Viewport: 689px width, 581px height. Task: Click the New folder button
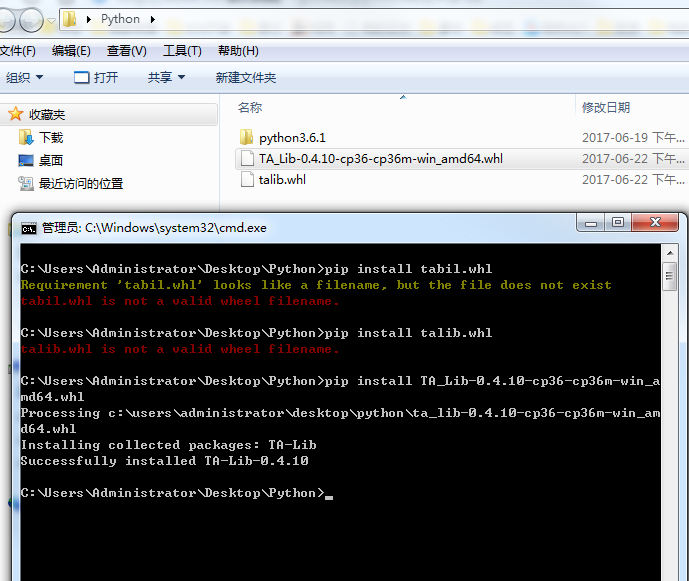click(246, 77)
